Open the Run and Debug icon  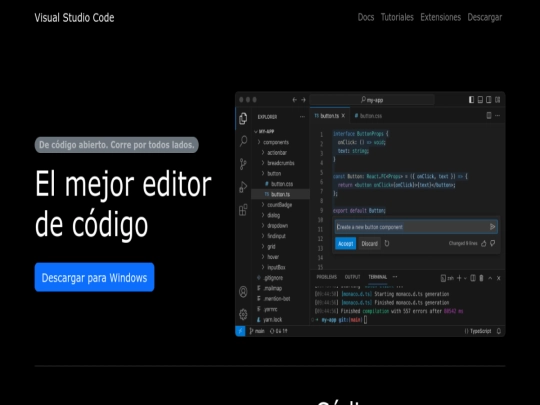[x=243, y=187]
